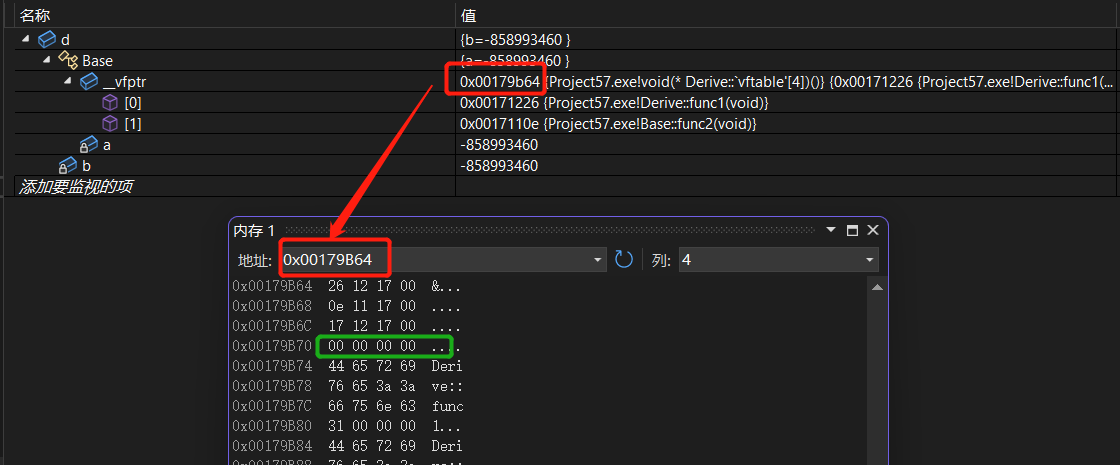Viewport: 1120px width, 465px height.
Task: Click the blue cube icon beside d
Action: (x=47, y=39)
